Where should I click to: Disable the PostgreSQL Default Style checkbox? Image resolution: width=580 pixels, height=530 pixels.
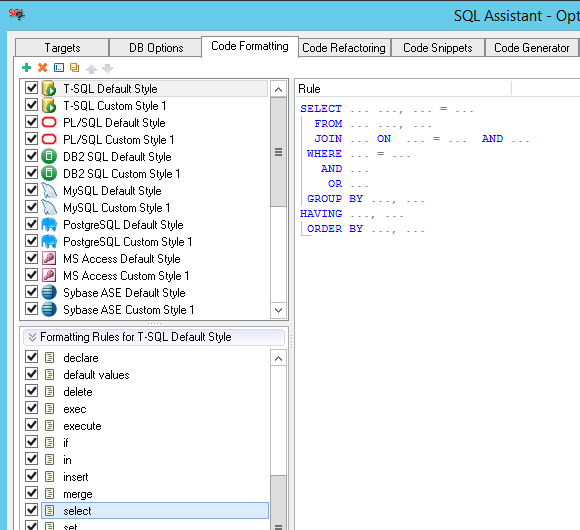pos(31,225)
